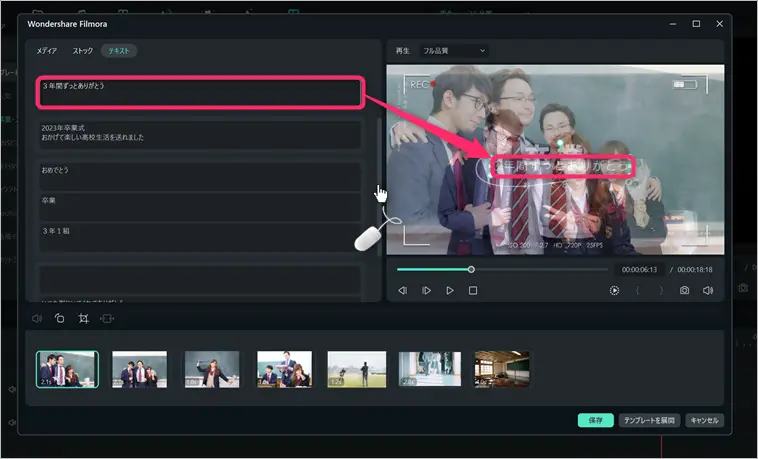Select the seventh clip of empty classroom
The width and height of the screenshot is (758, 459).
502,369
